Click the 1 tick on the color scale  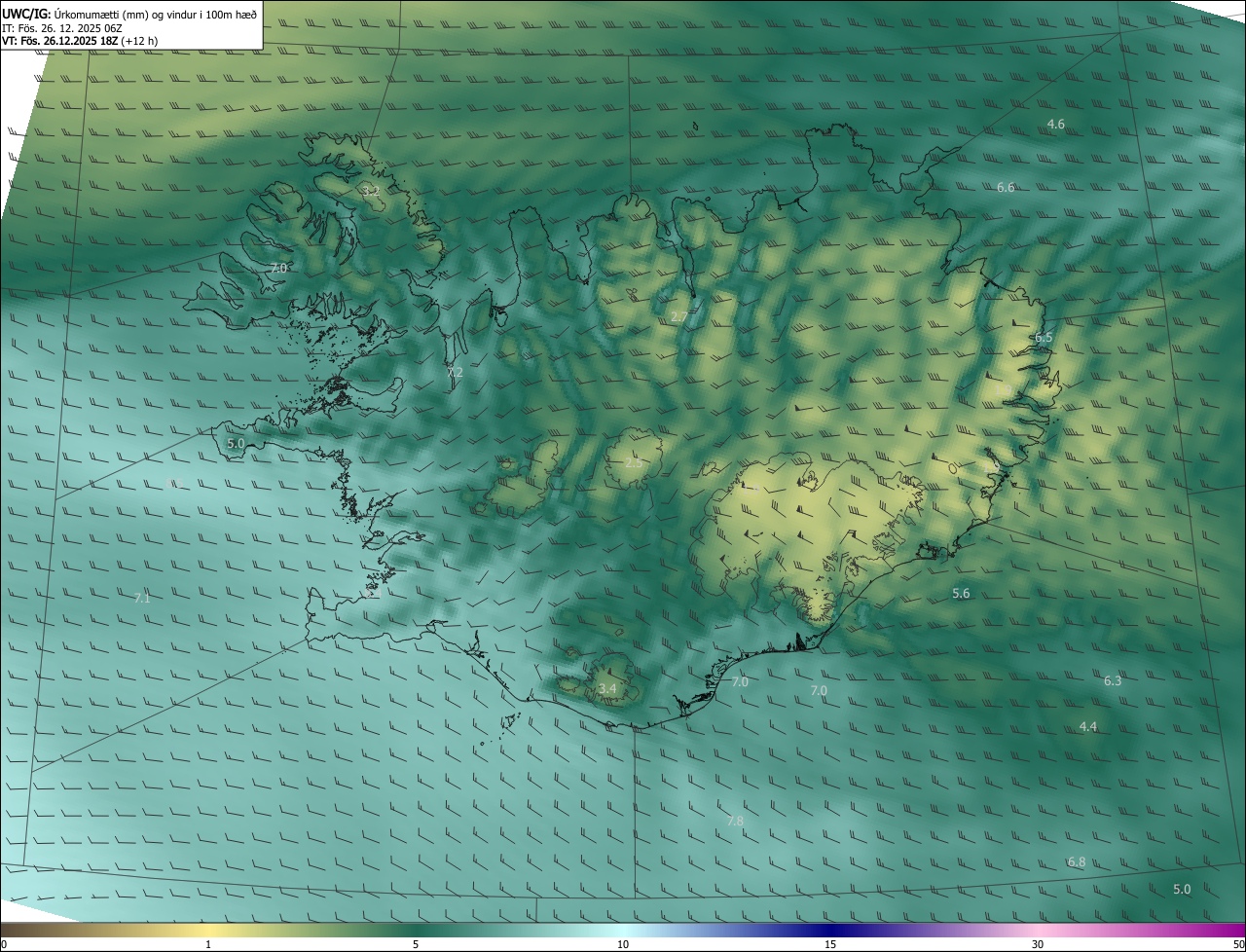(208, 944)
